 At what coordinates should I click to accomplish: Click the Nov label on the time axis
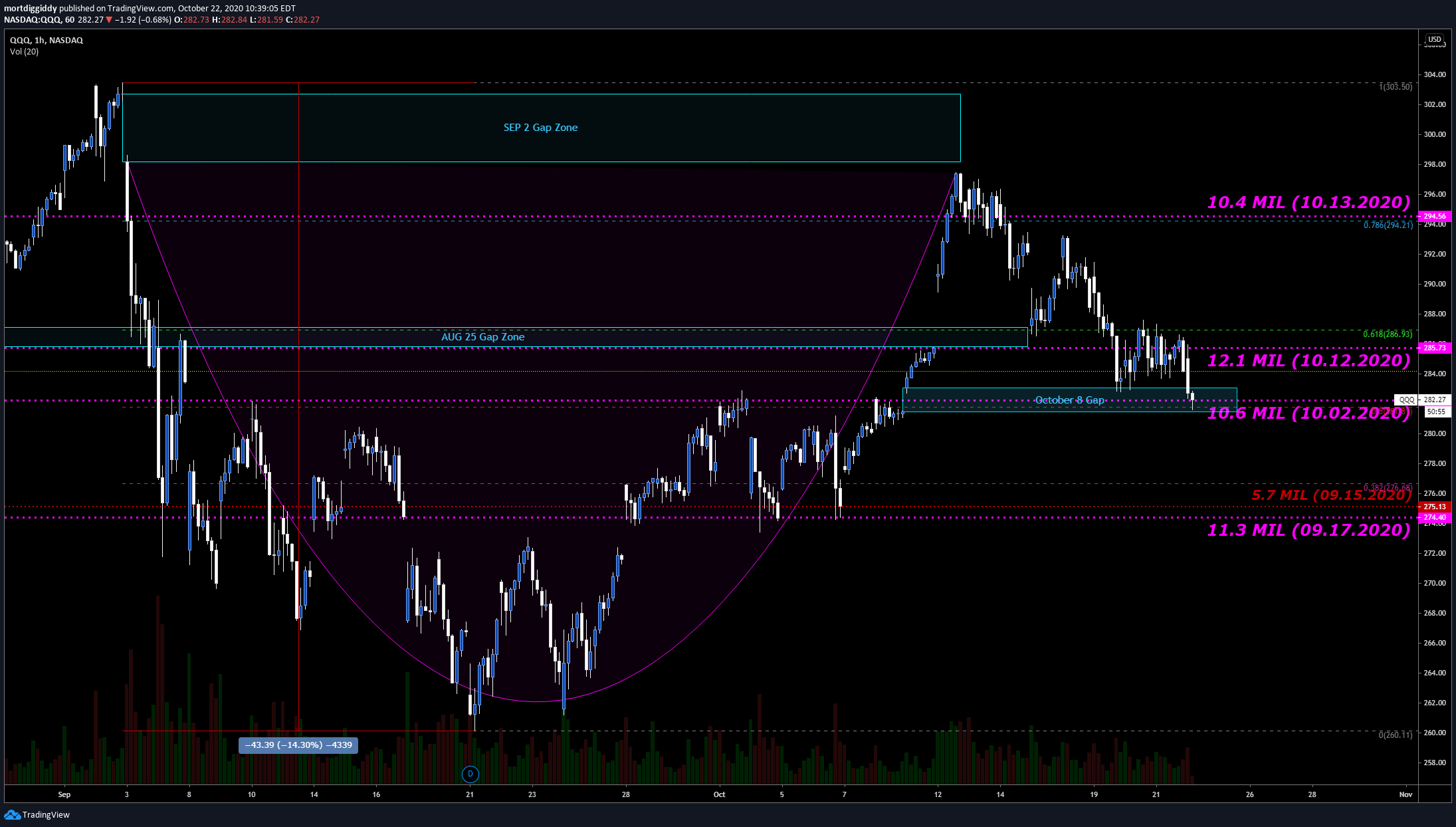click(x=1405, y=794)
